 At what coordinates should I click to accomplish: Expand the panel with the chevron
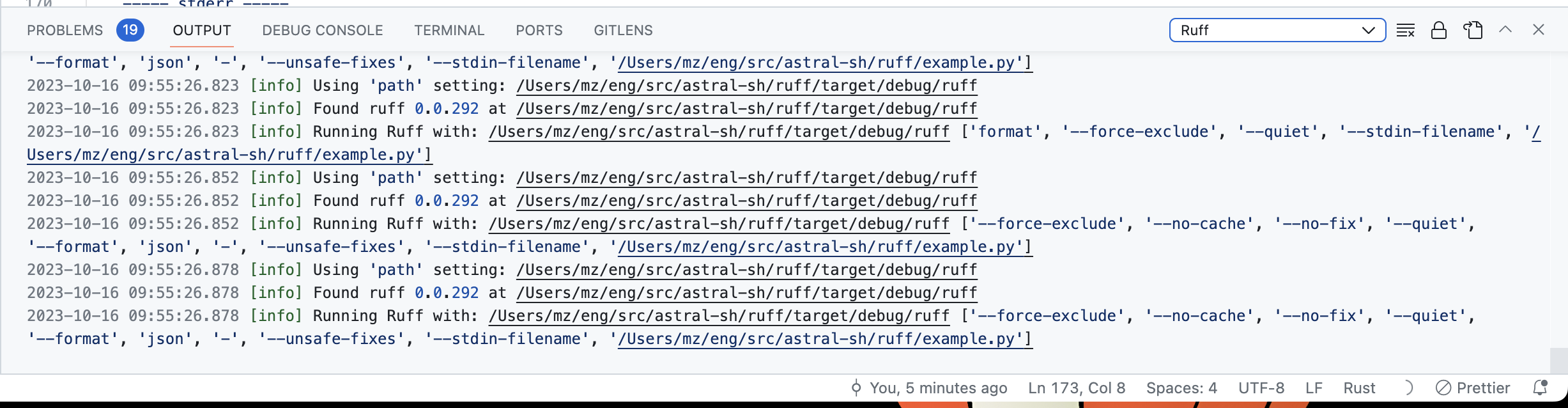pos(1506,29)
